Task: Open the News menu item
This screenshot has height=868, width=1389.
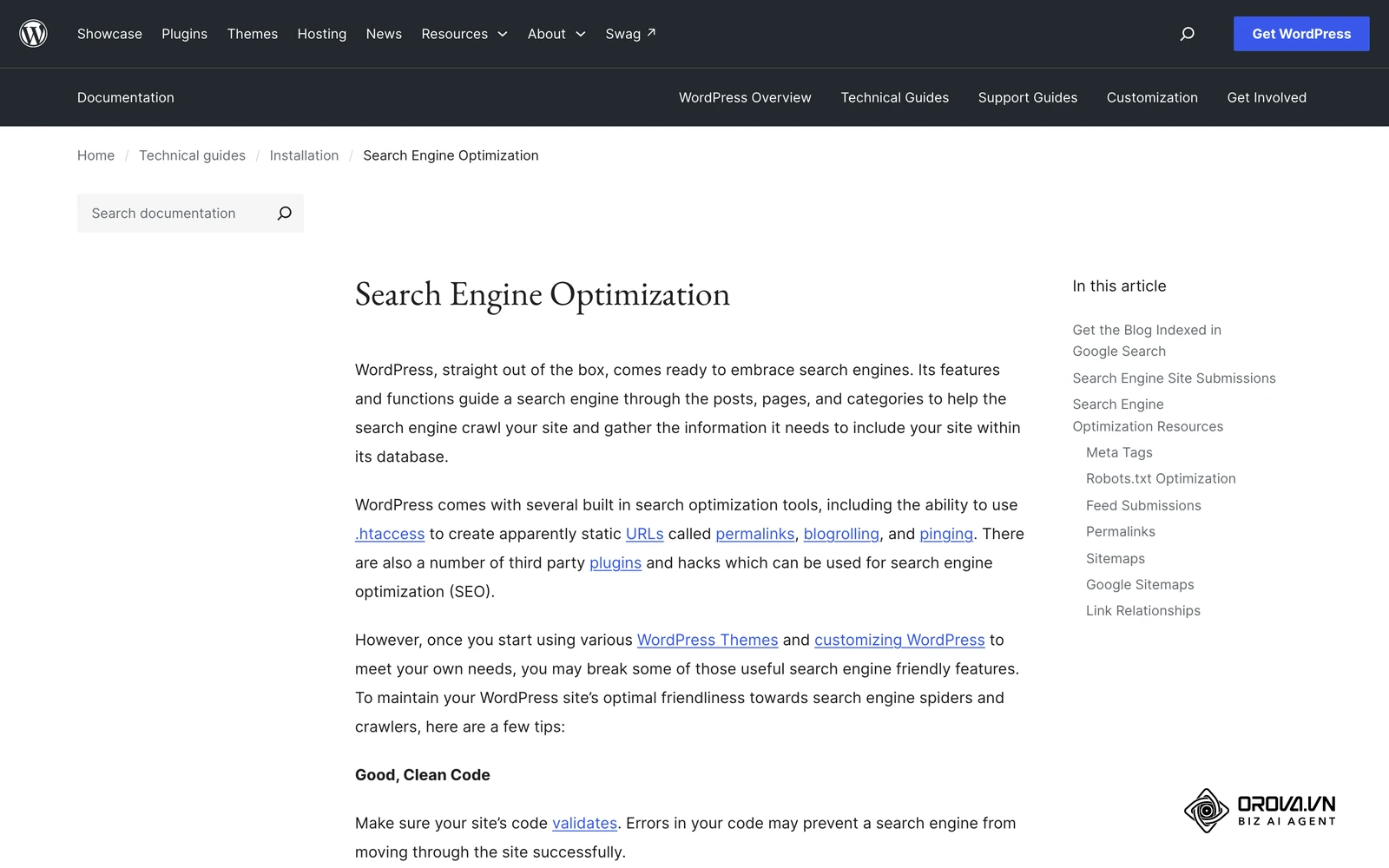Action: 384,34
